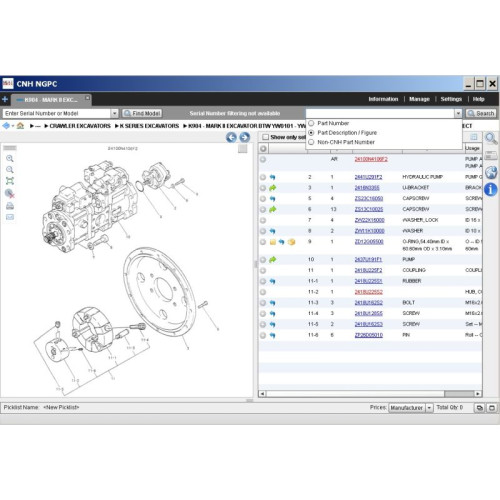Click blue arrow icon on PIN row
The width and height of the screenshot is (500, 500).
click(x=272, y=335)
